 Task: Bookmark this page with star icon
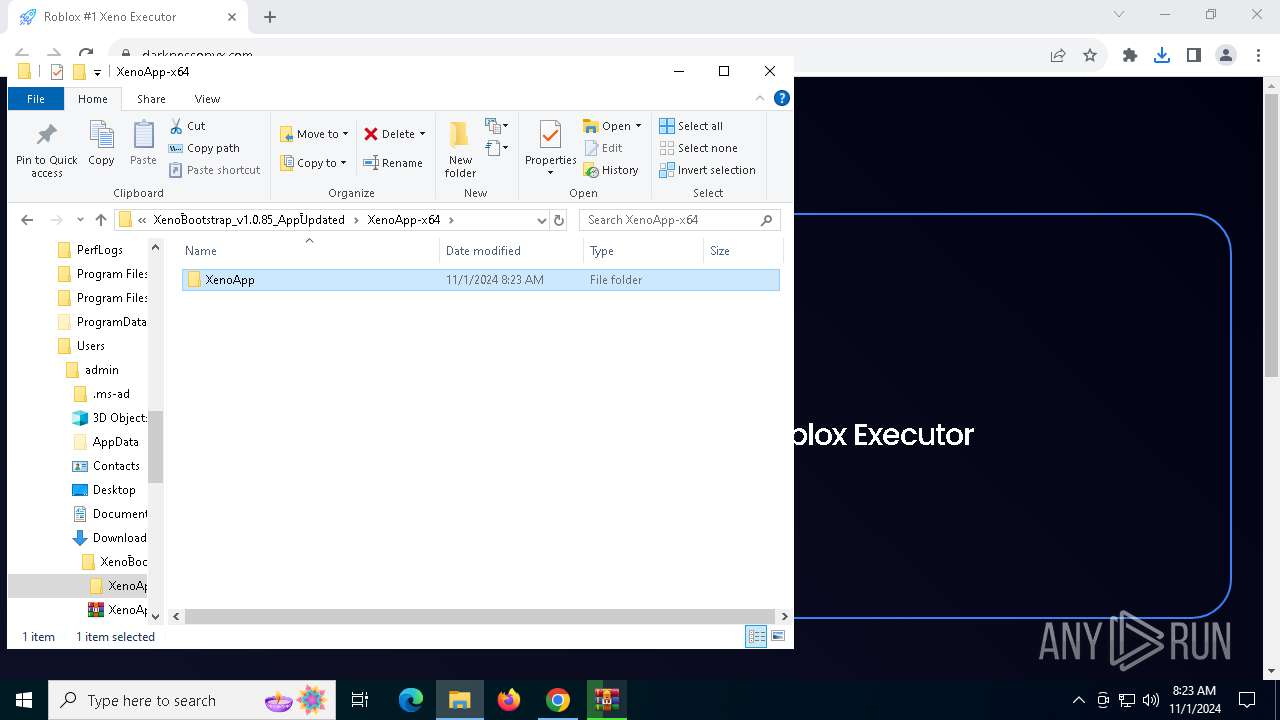(1090, 56)
